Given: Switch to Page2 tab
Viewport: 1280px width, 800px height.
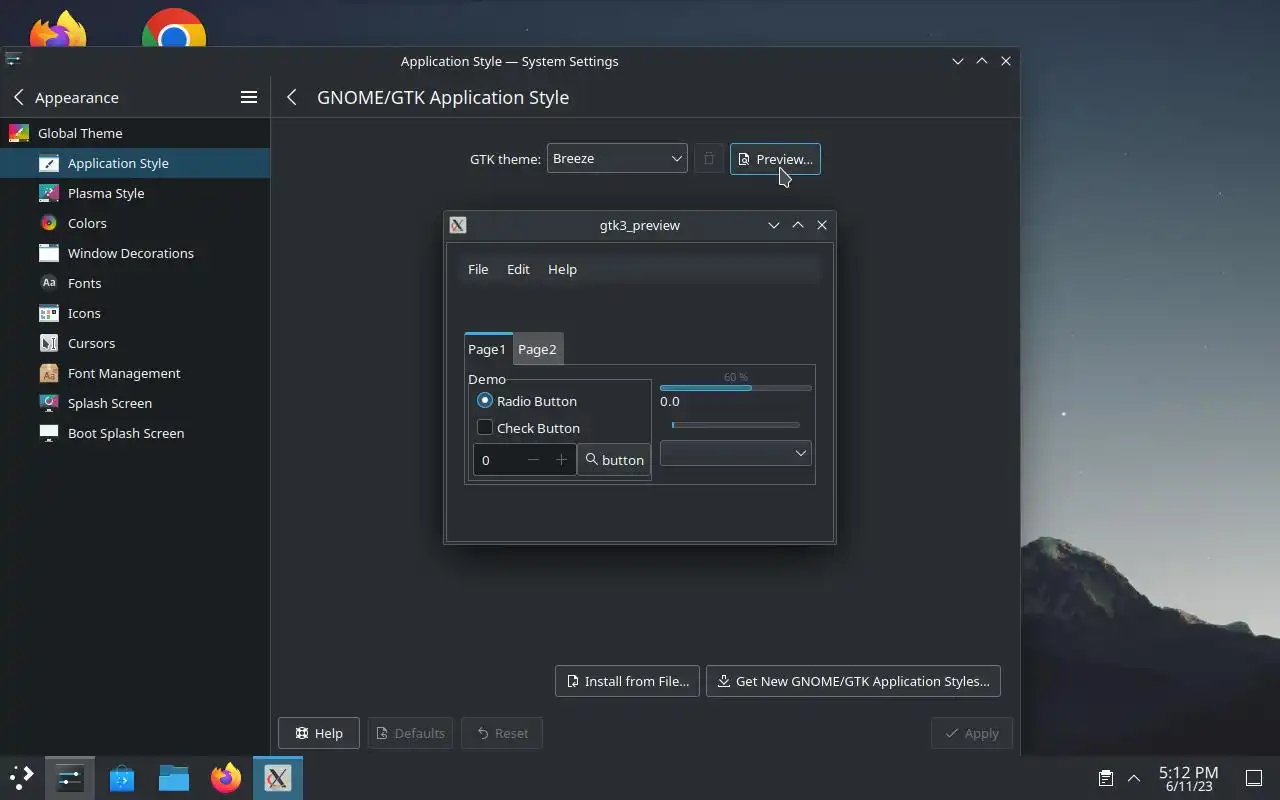Looking at the screenshot, I should point(538,349).
